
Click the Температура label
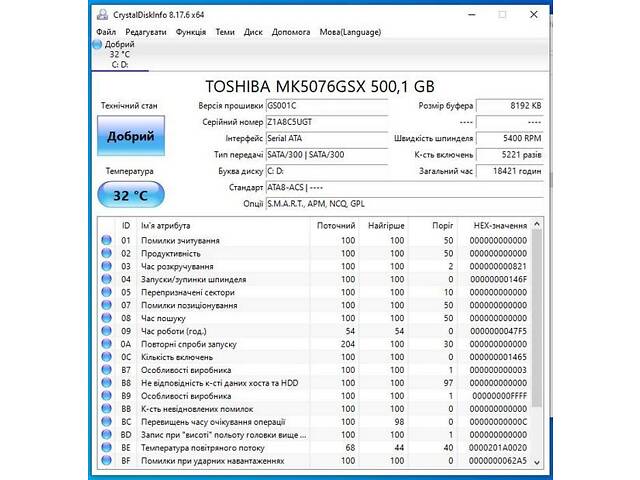click(x=130, y=171)
